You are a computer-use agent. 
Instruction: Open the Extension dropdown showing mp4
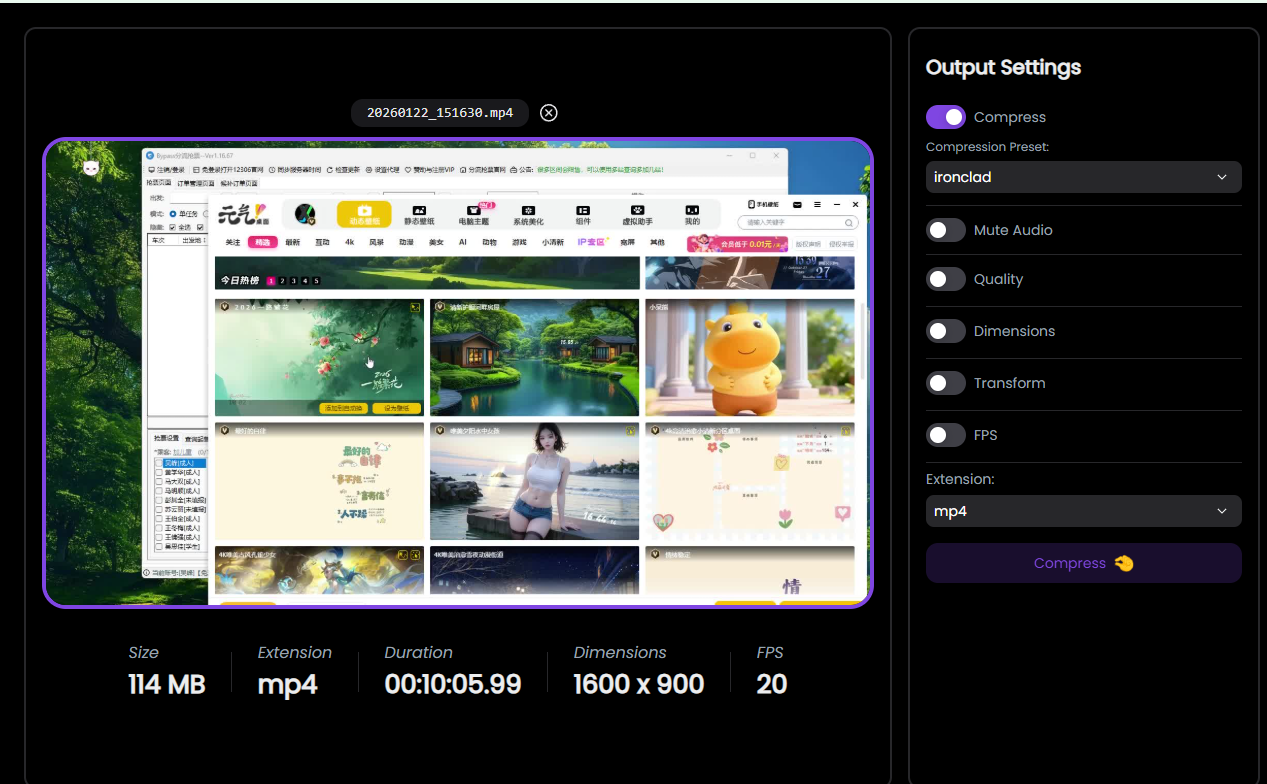(1083, 511)
